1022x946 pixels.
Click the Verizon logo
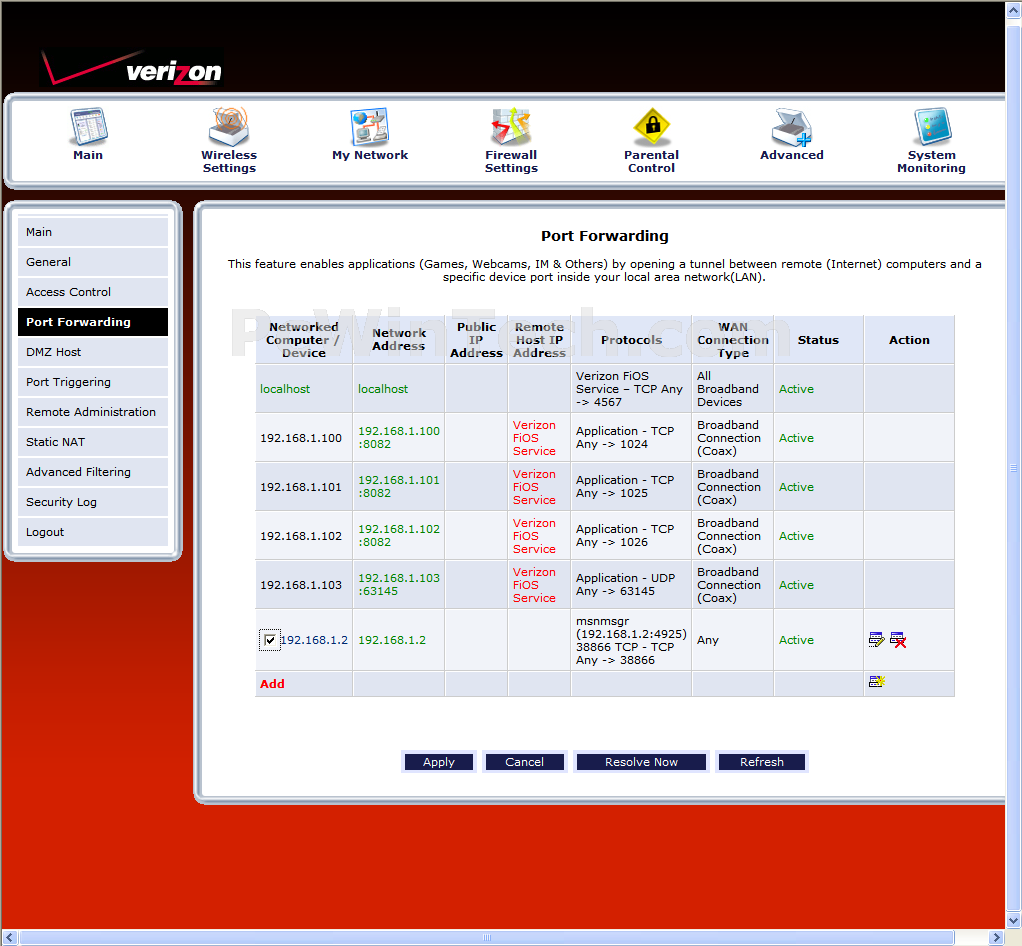(x=132, y=68)
